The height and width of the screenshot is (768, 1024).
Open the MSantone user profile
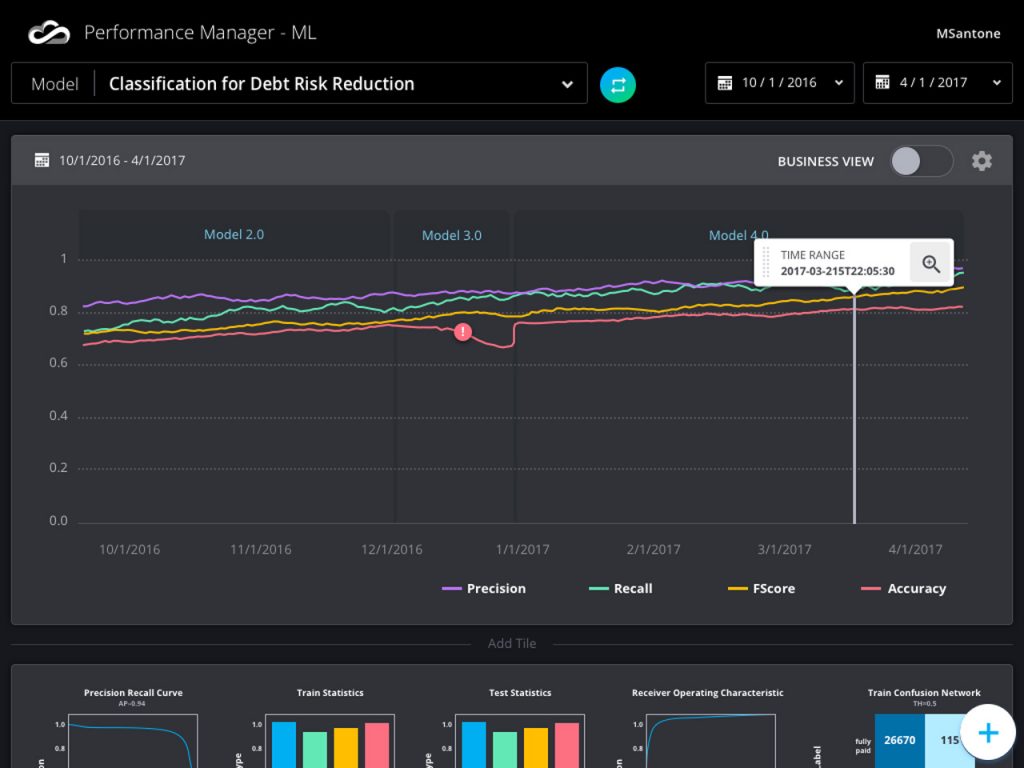pos(967,33)
